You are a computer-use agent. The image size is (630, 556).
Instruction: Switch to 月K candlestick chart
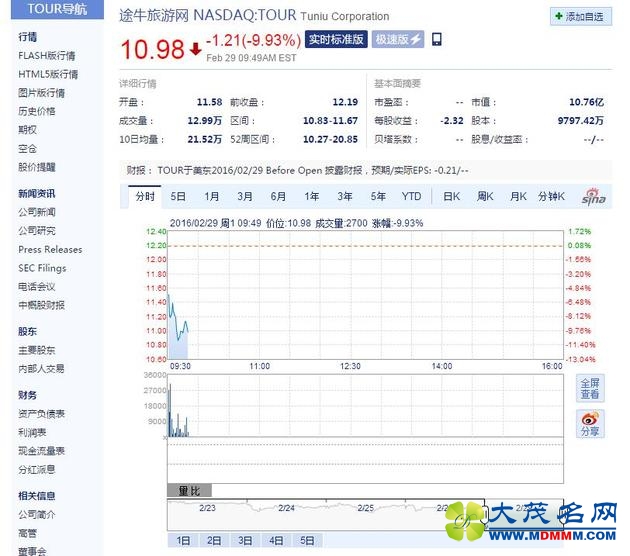tap(518, 197)
